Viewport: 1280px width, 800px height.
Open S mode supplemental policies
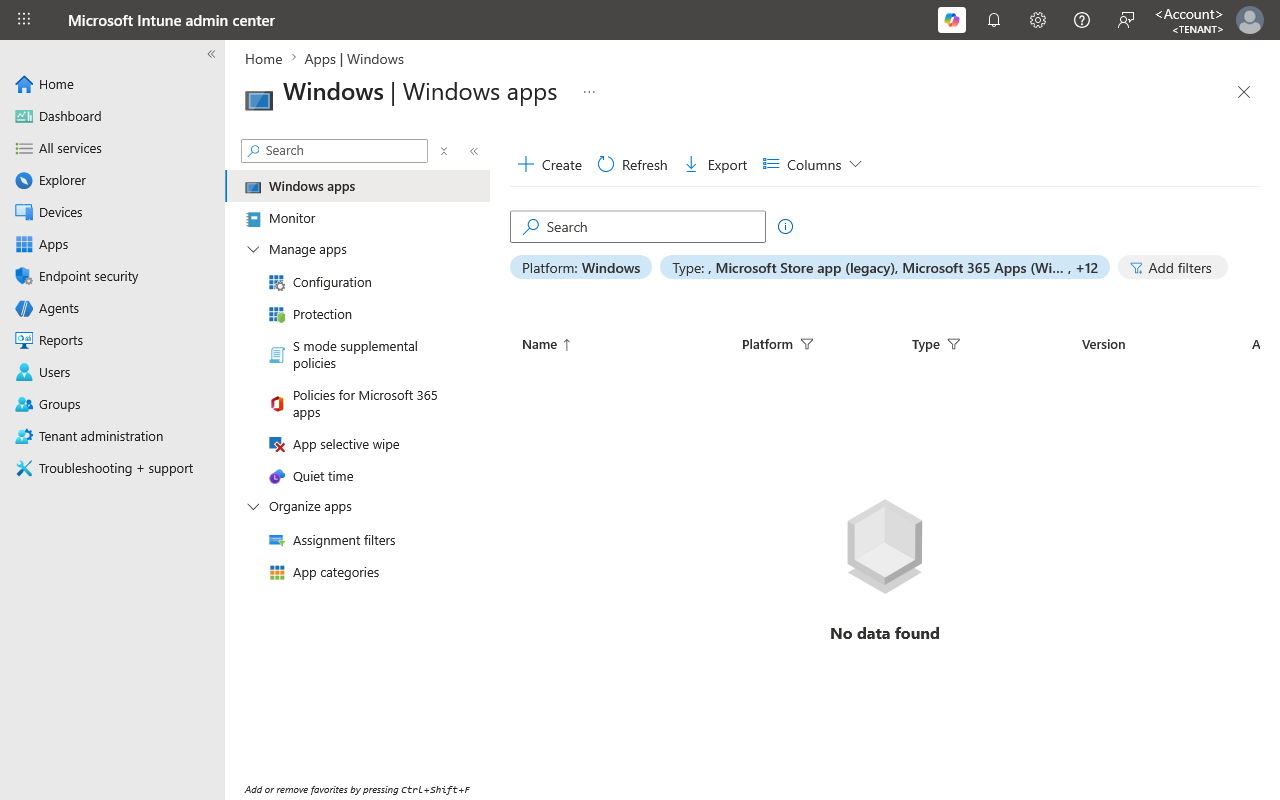358,355
